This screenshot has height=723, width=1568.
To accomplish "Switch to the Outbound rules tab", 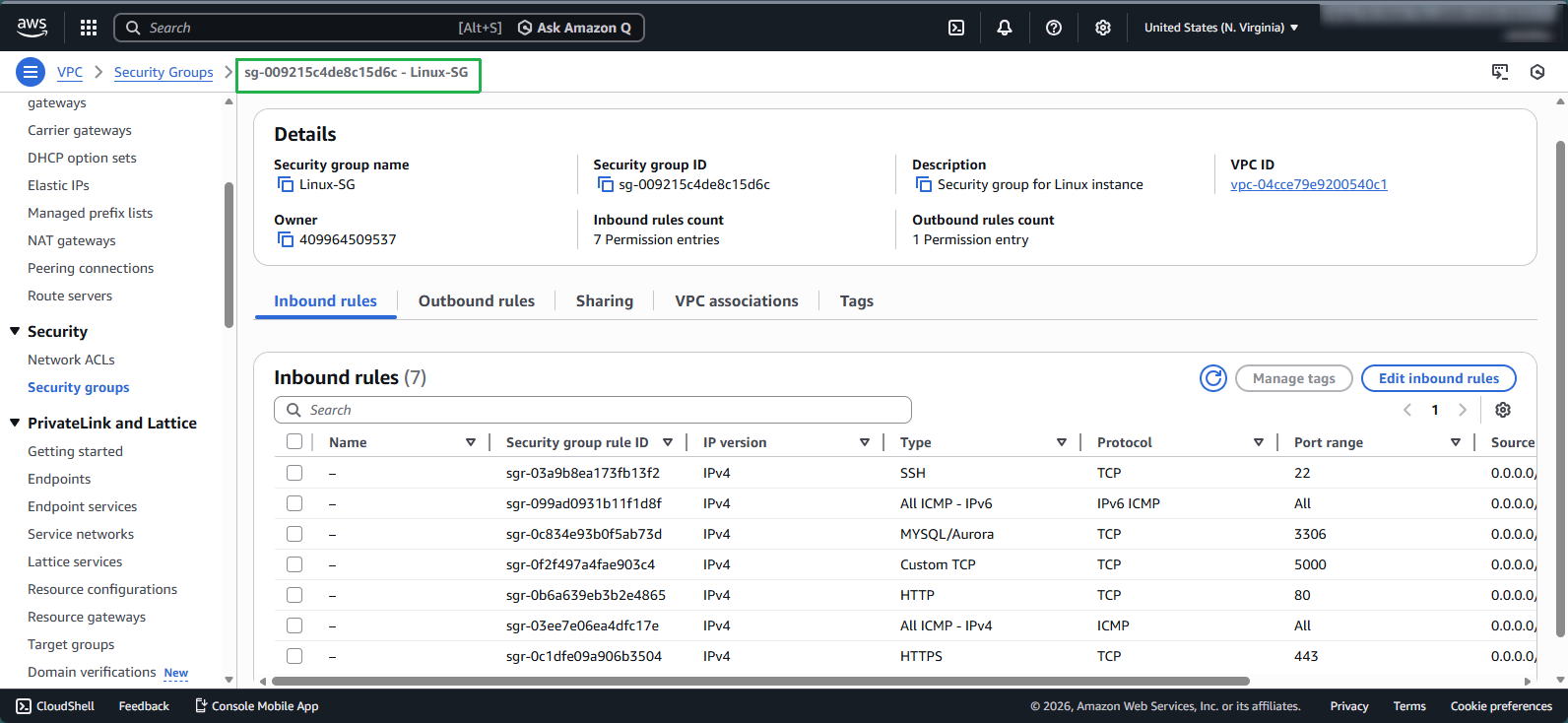I will pyautogui.click(x=477, y=301).
